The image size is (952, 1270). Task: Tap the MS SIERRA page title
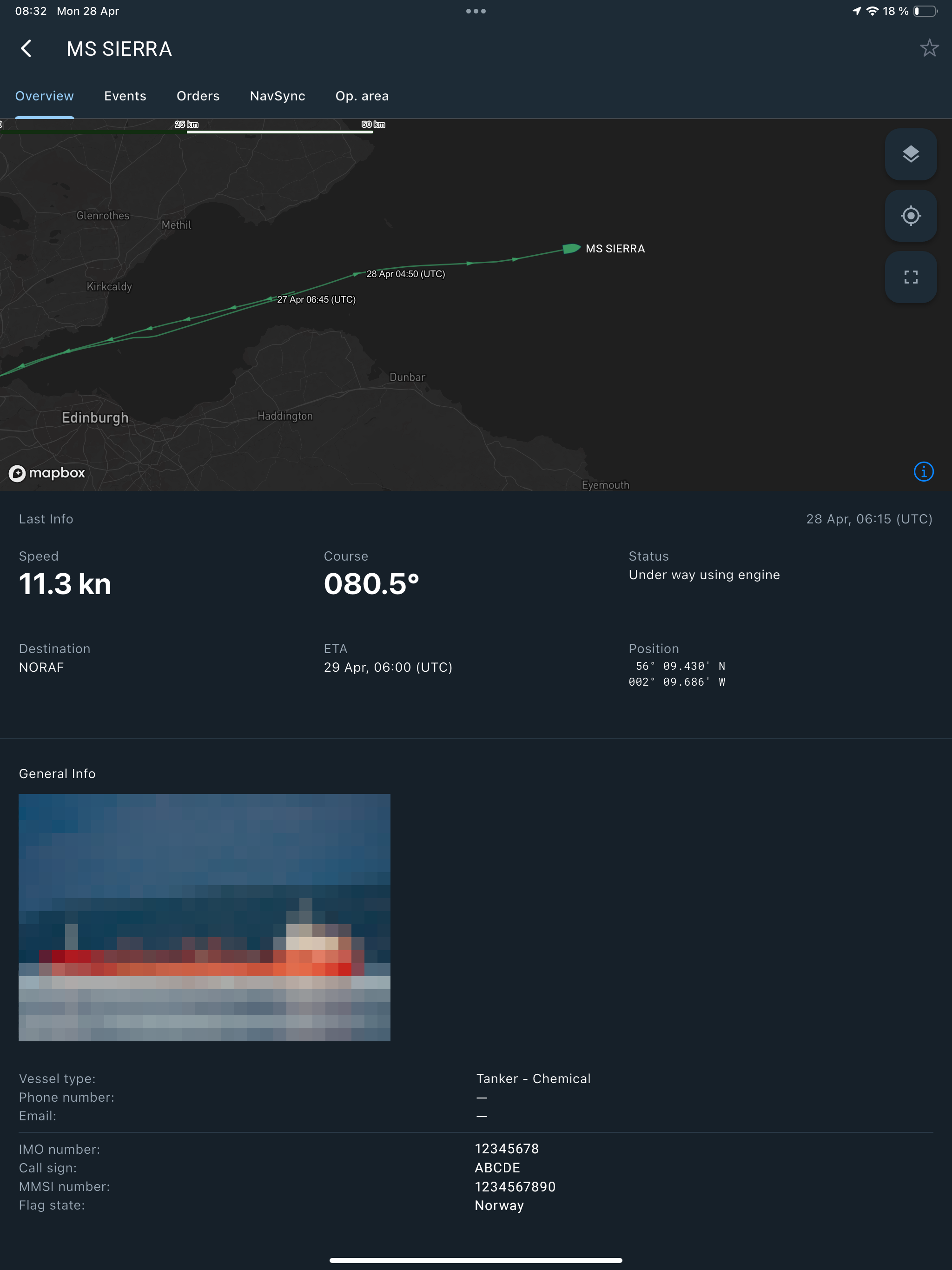pos(119,49)
